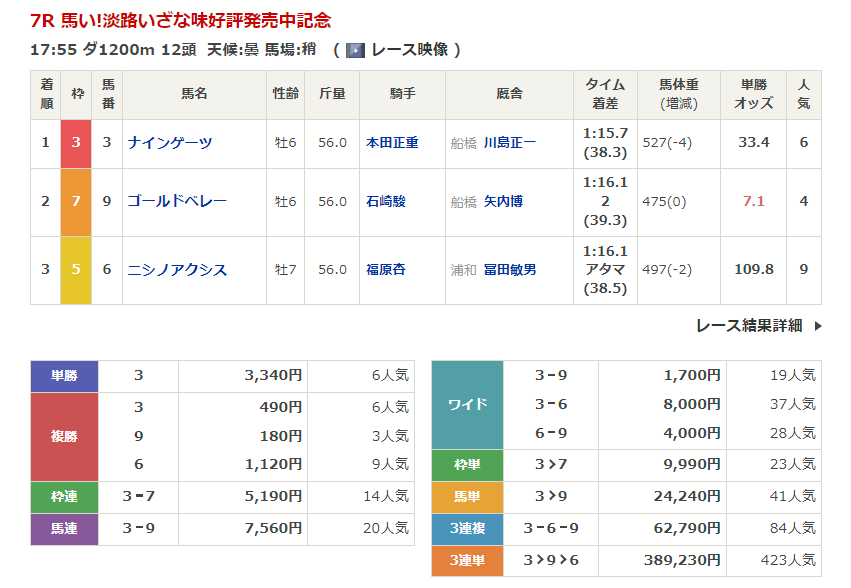Open the レース映像 link
Screen dimensions: 851x588
pos(409,50)
